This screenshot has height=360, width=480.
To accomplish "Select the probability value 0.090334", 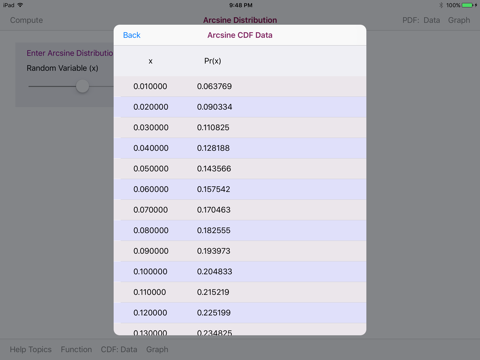I will pos(214,107).
